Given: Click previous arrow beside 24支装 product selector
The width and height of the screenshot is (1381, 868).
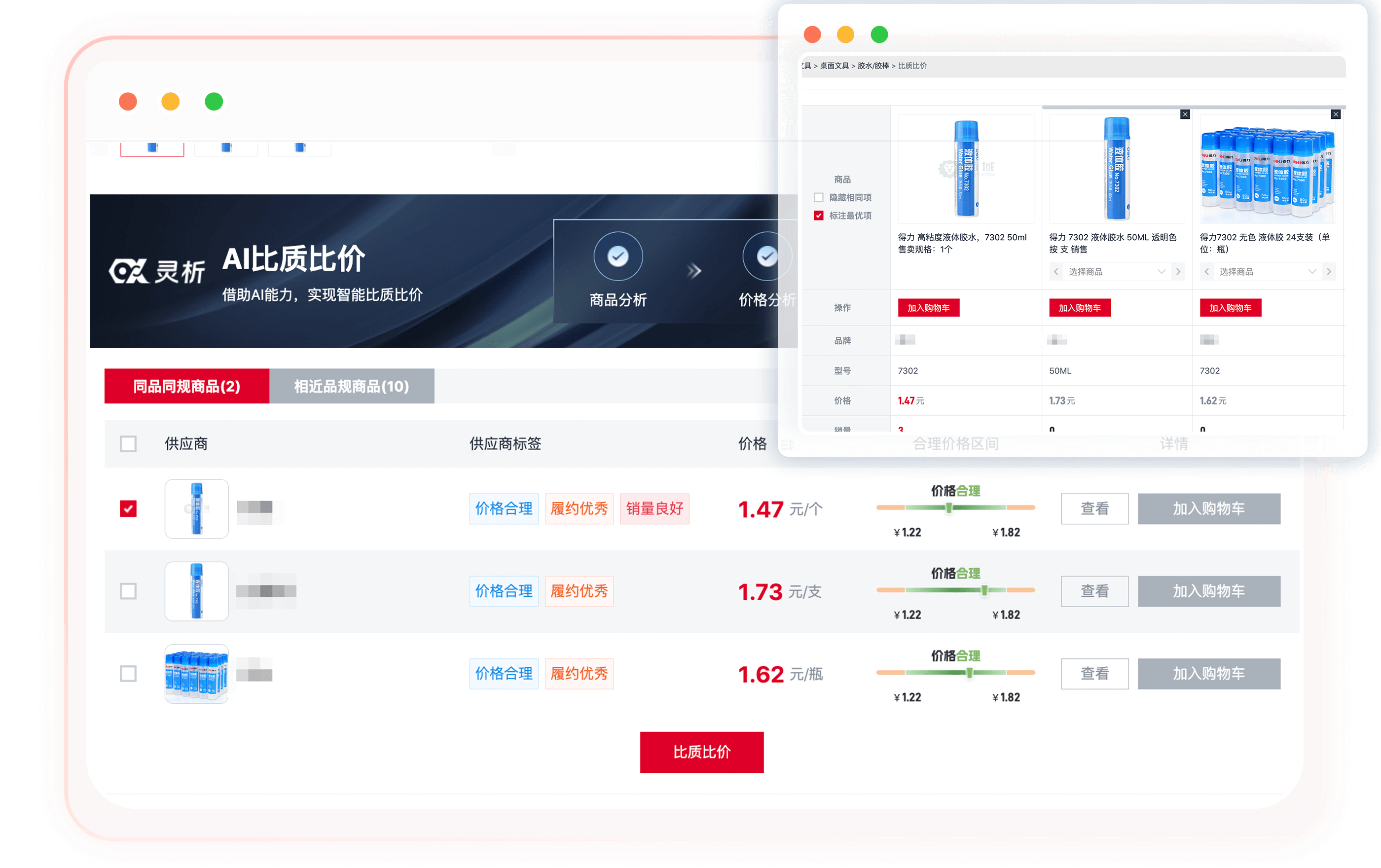Looking at the screenshot, I should click(1207, 272).
